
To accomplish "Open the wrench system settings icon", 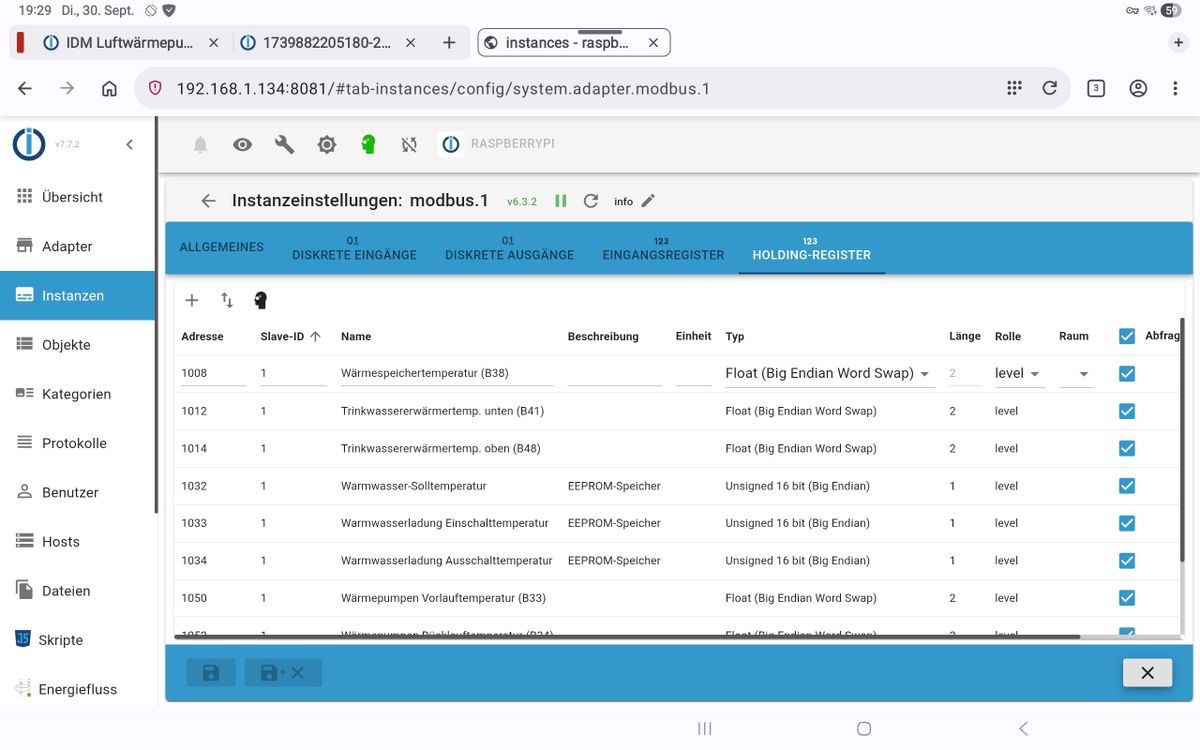I will coord(285,145).
